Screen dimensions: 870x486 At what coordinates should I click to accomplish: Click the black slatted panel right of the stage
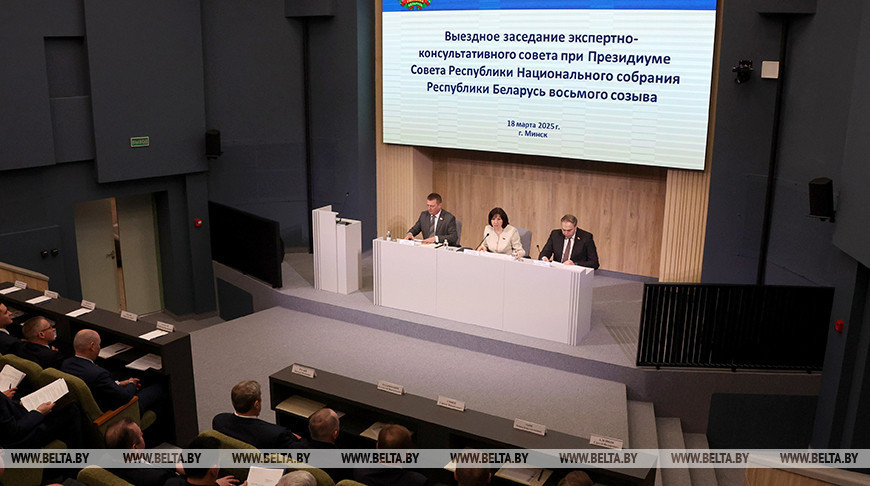[734, 326]
